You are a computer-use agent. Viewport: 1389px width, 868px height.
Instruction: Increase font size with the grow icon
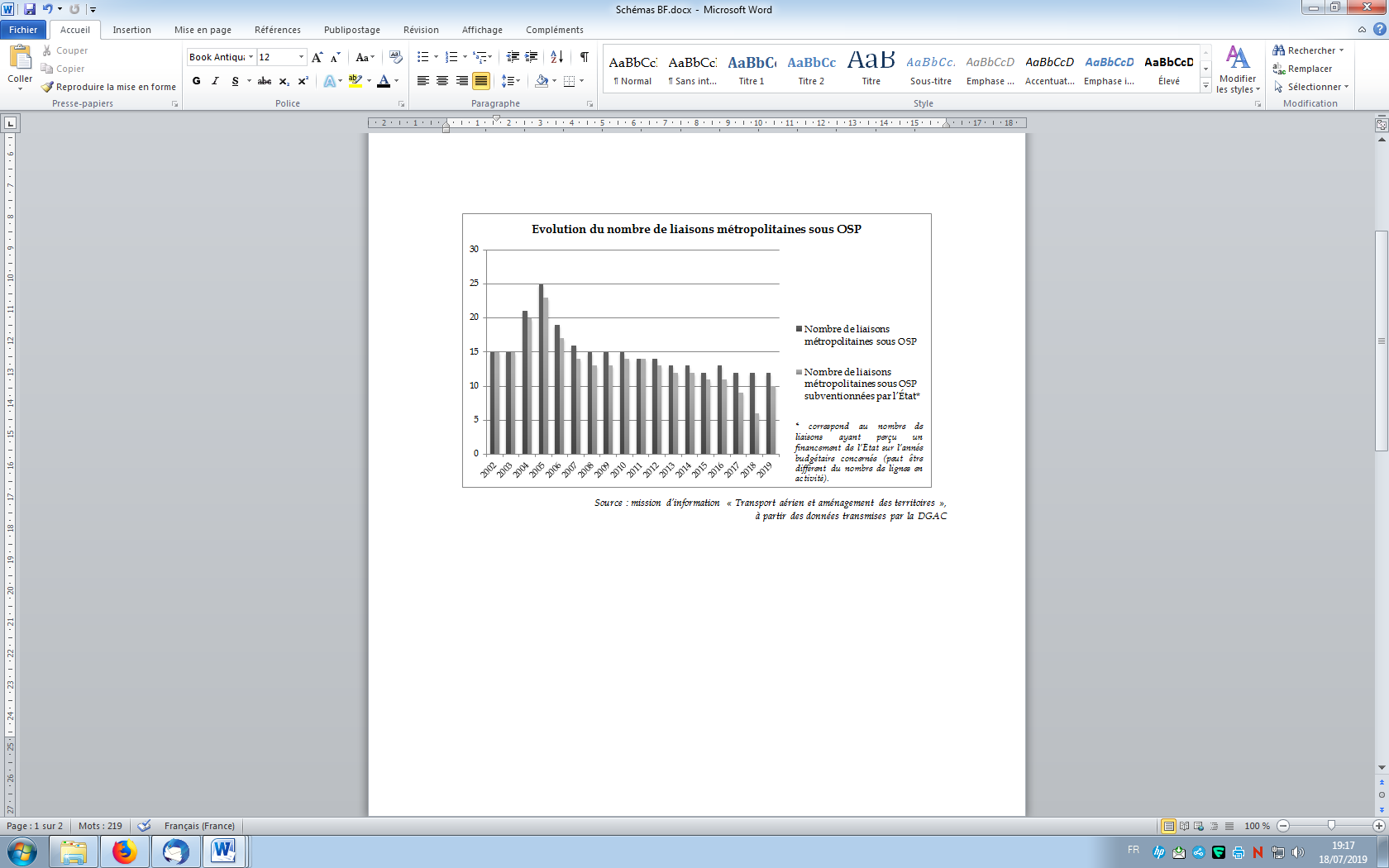(317, 57)
